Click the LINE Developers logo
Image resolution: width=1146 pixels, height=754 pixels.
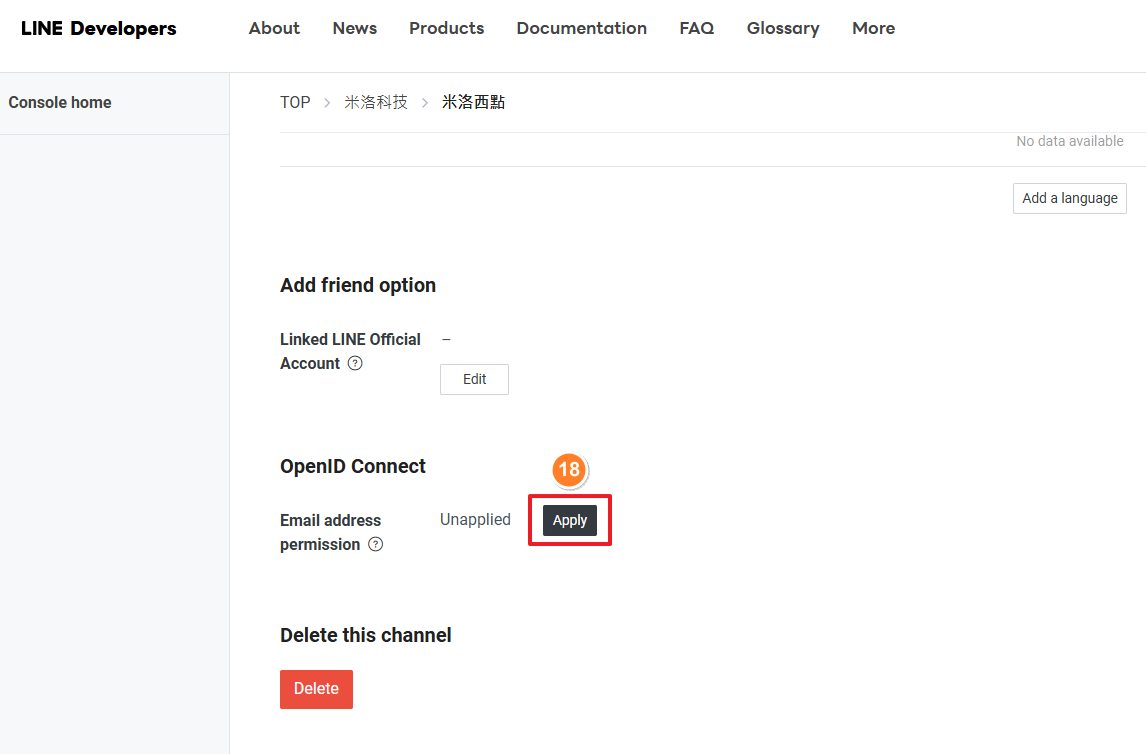tap(98, 29)
